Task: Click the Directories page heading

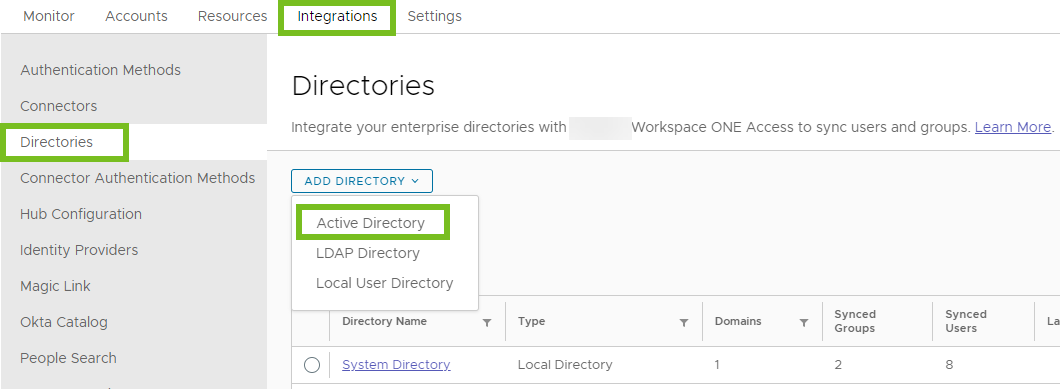Action: coord(363,86)
